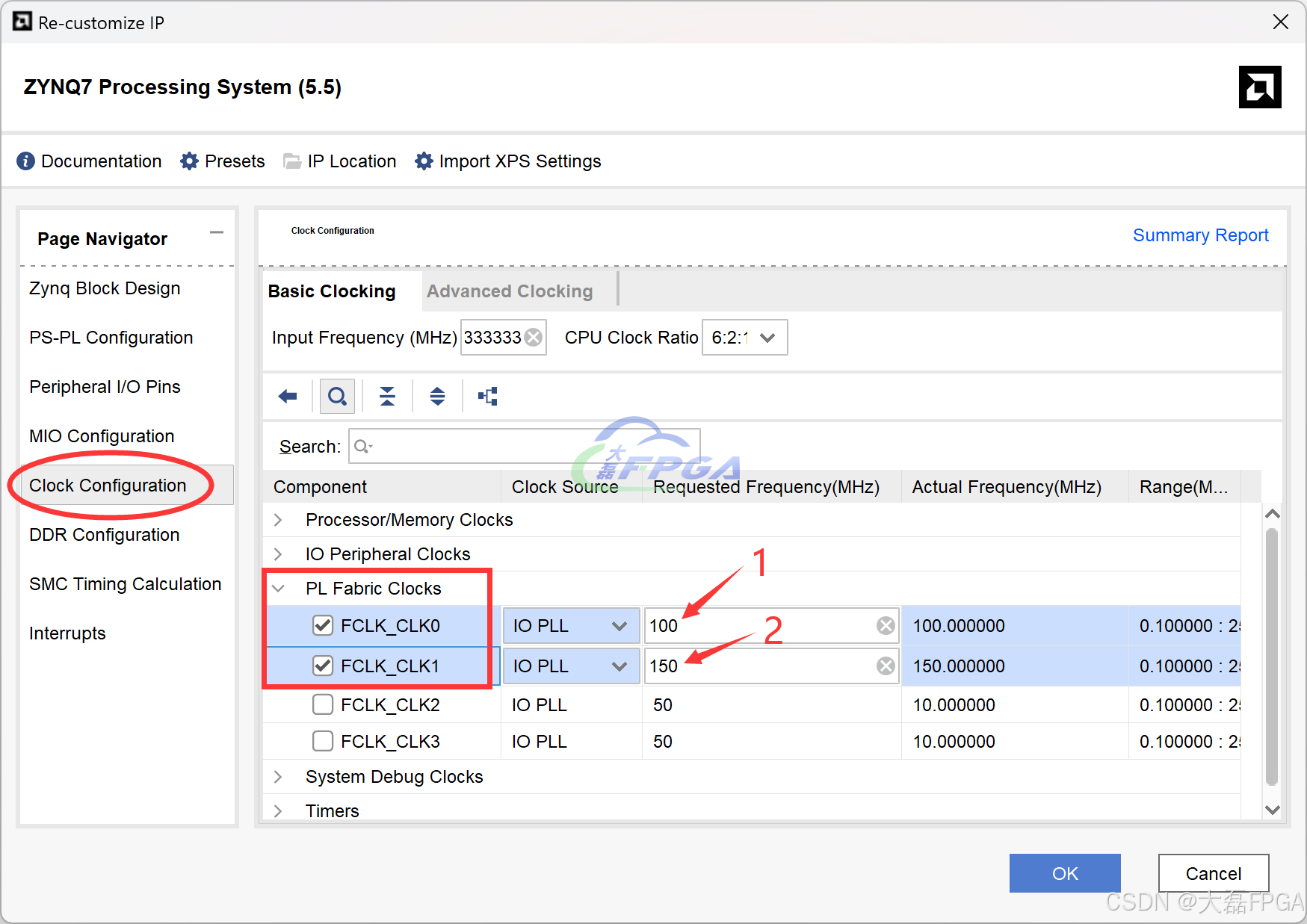Screen dimensions: 1307x924
Task: Switch to Advanced Clocking tab
Action: [x=510, y=291]
